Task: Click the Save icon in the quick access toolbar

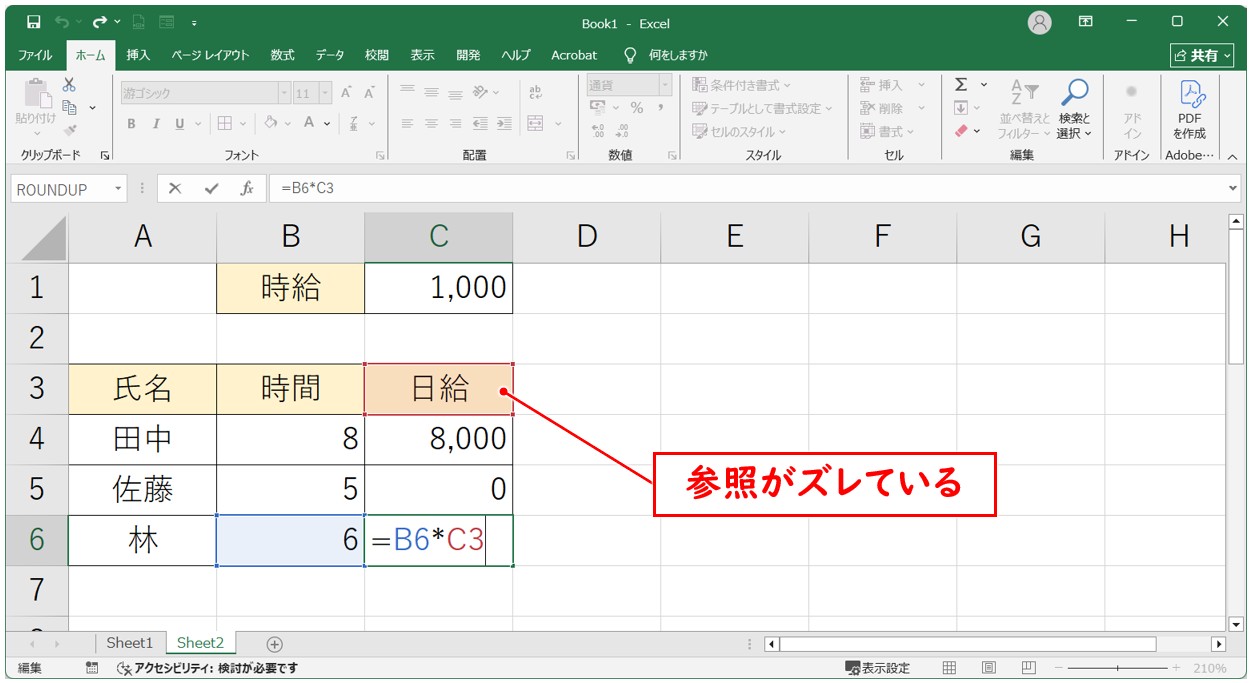Action: pos(33,22)
